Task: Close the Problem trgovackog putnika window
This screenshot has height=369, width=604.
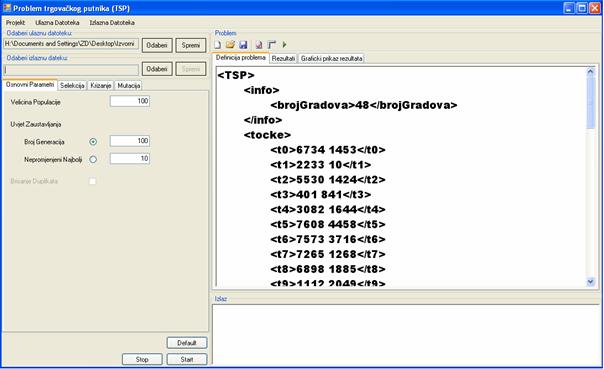Action: point(595,8)
